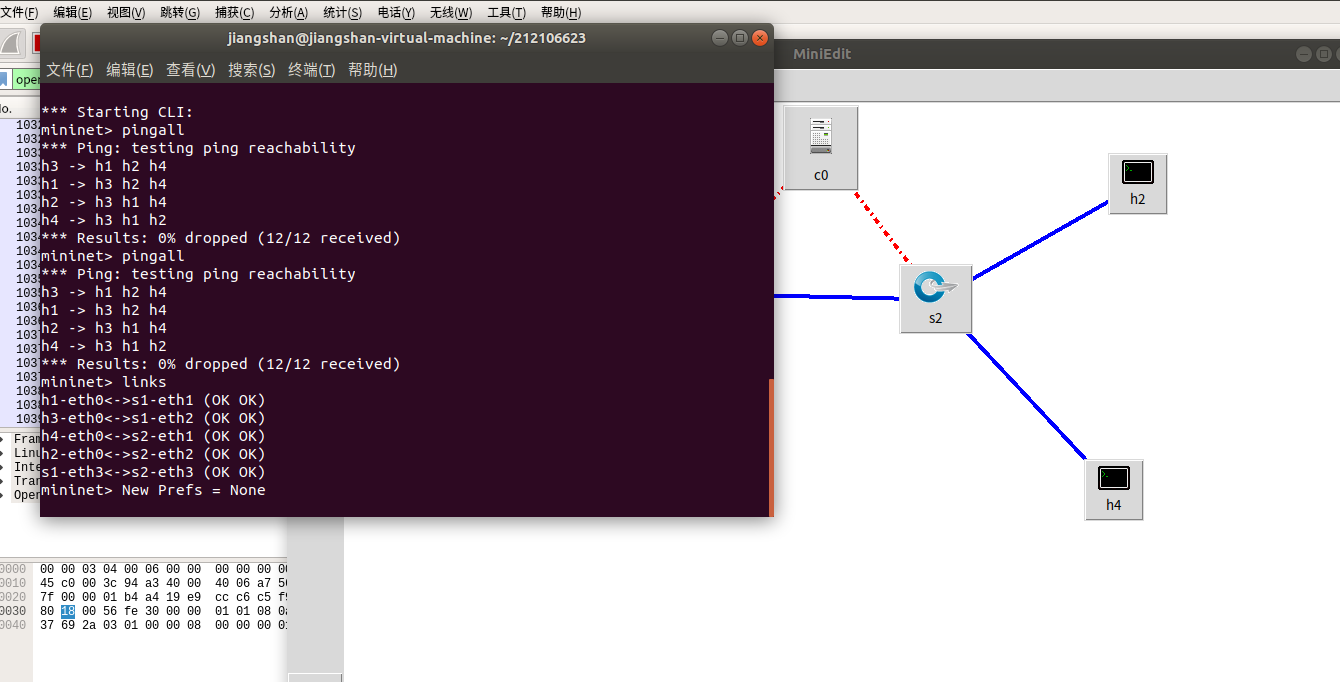Screen dimensions: 1340x682
Task: Click the terminal window title bar
Action: point(406,38)
